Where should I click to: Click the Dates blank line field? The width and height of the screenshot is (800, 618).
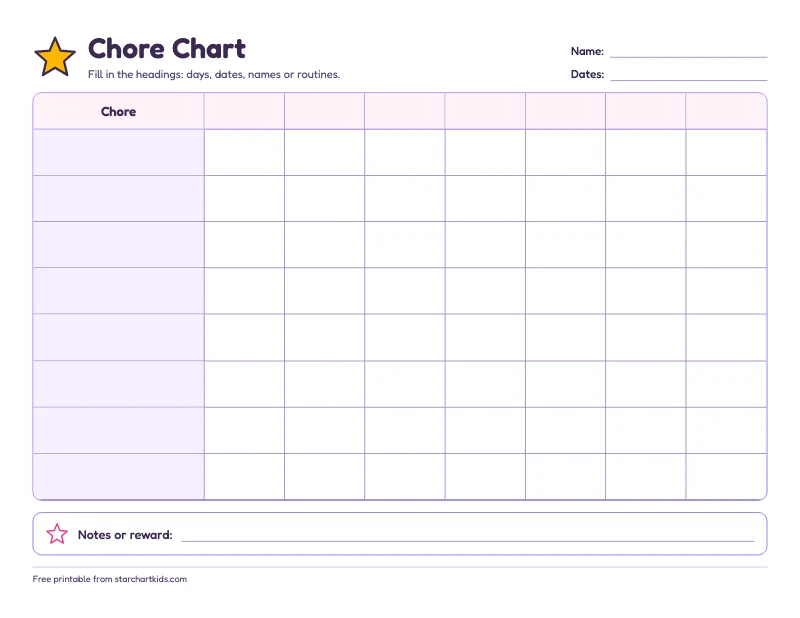point(688,75)
